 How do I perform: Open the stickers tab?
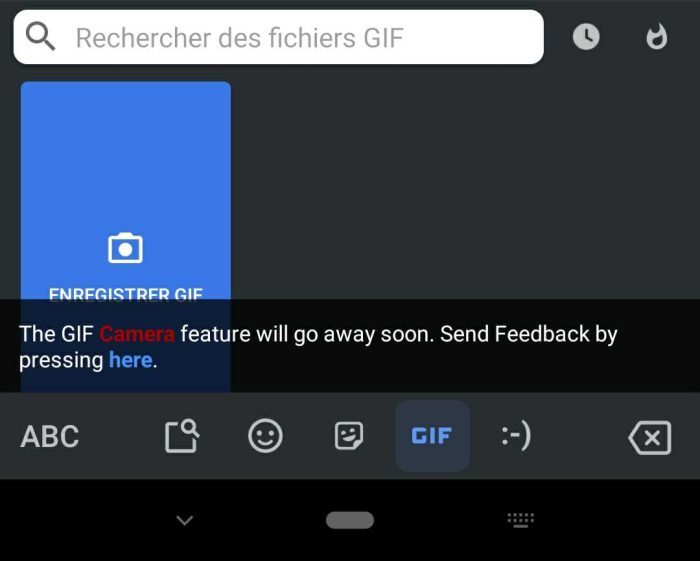[349, 436]
